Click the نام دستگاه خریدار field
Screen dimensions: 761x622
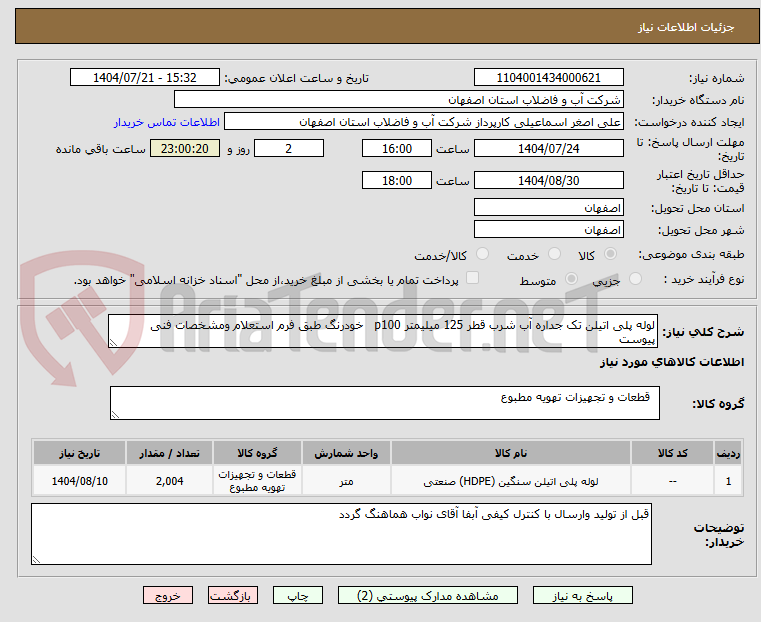point(399,100)
